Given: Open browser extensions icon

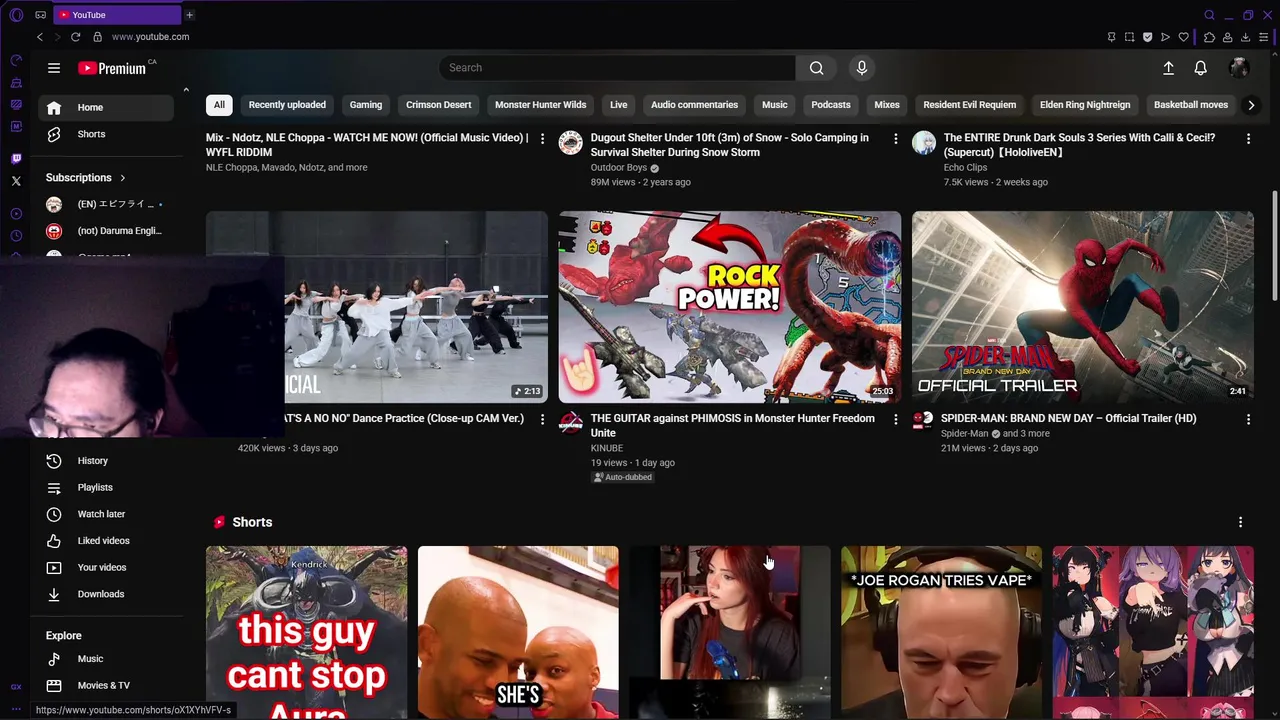Looking at the screenshot, I should 1209,37.
